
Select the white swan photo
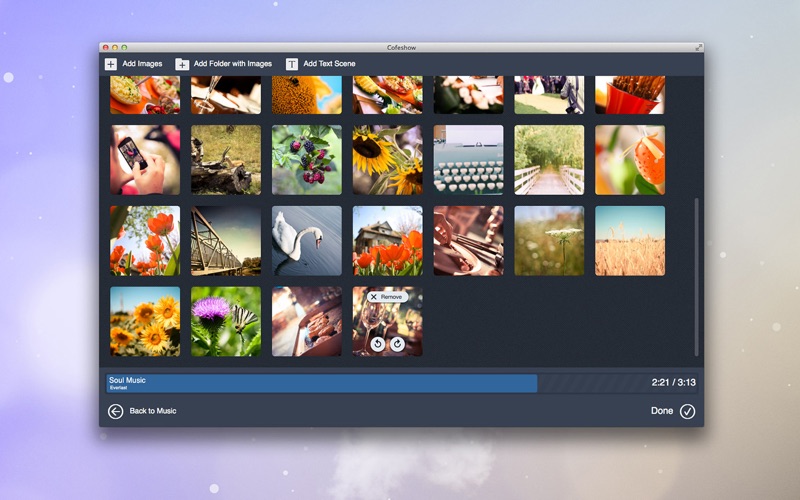(307, 241)
